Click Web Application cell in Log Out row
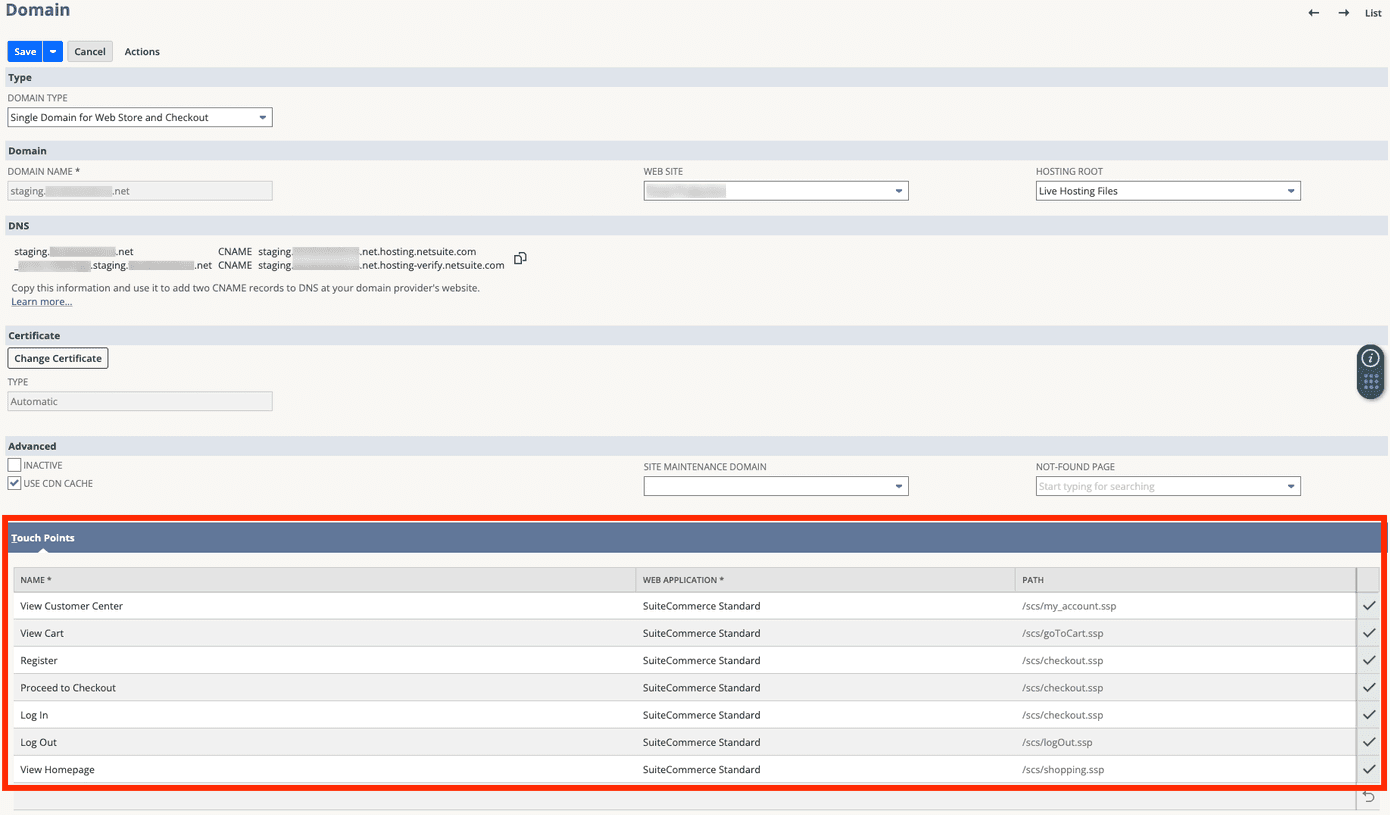 (x=825, y=742)
